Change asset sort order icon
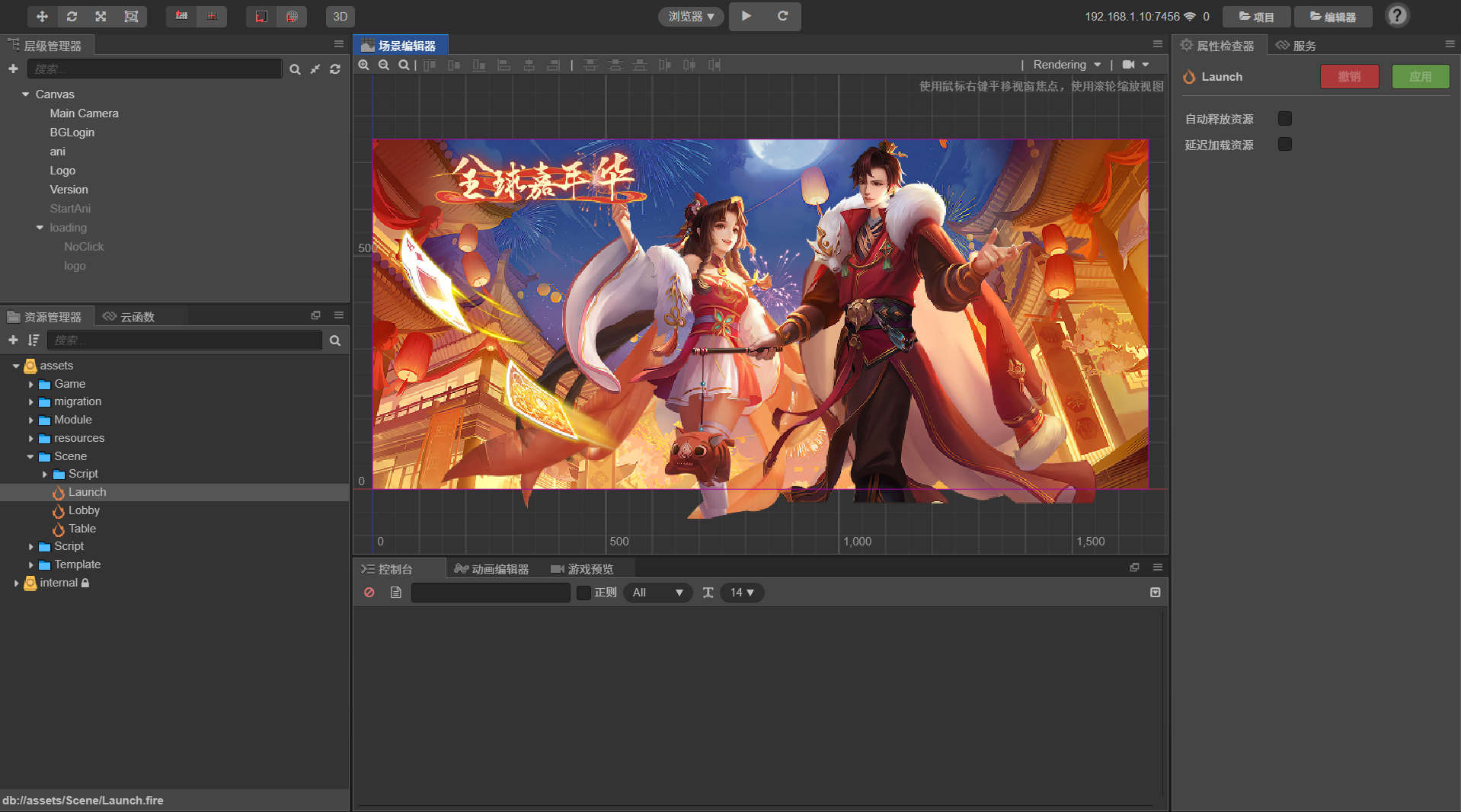The width and height of the screenshot is (1461, 812). coord(33,340)
